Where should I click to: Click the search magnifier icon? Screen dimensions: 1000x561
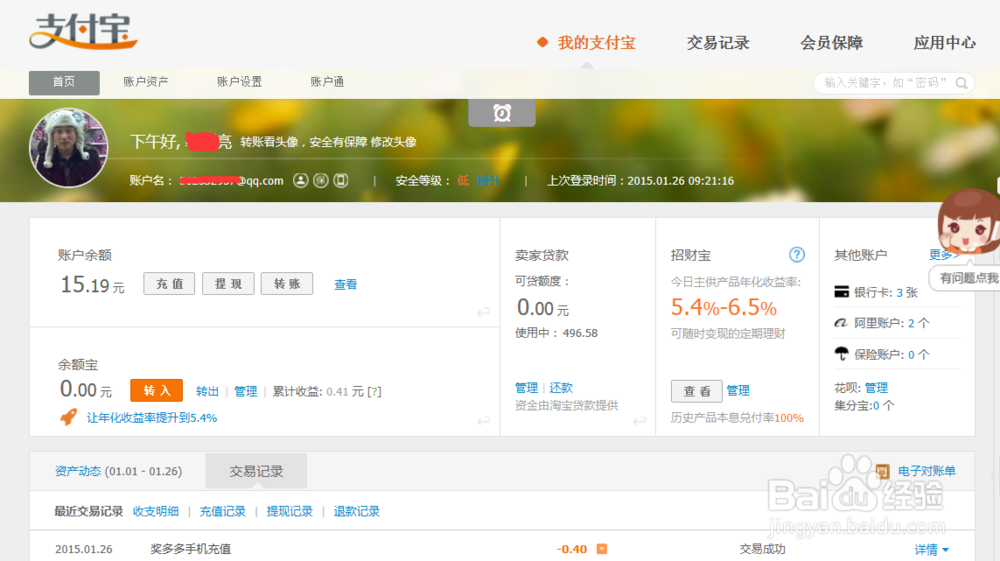961,83
